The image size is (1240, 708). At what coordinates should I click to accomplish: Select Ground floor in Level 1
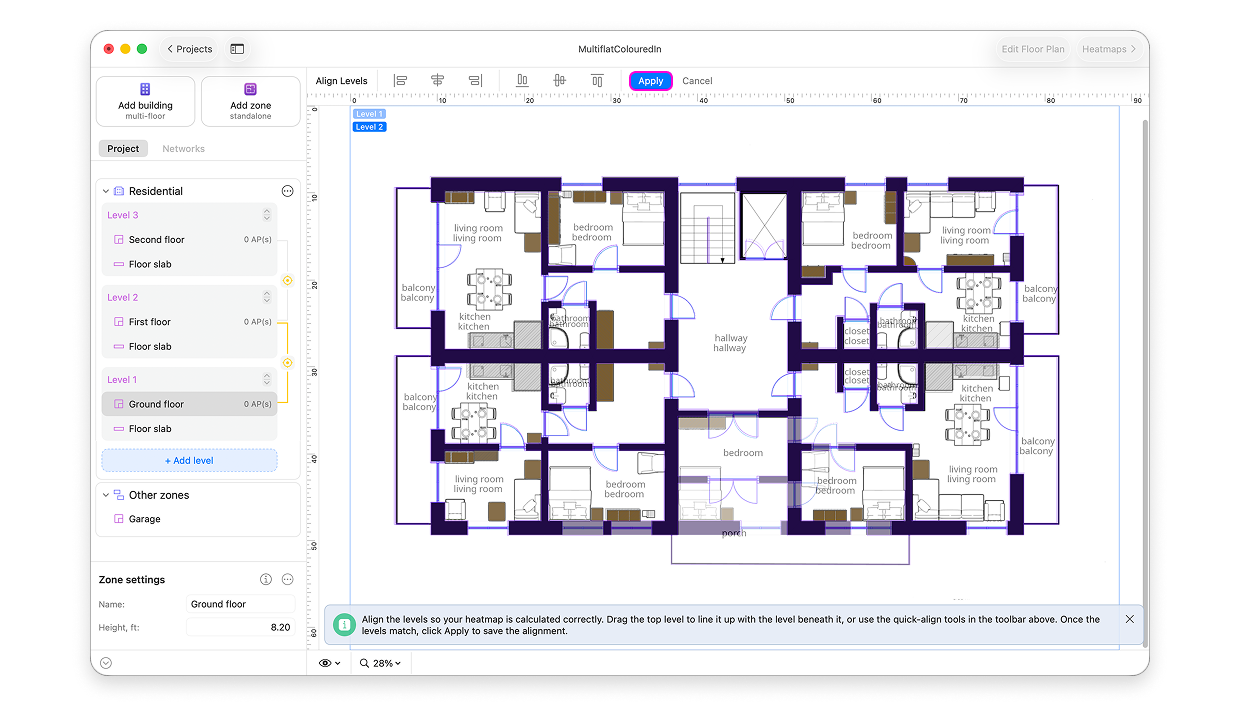point(189,404)
